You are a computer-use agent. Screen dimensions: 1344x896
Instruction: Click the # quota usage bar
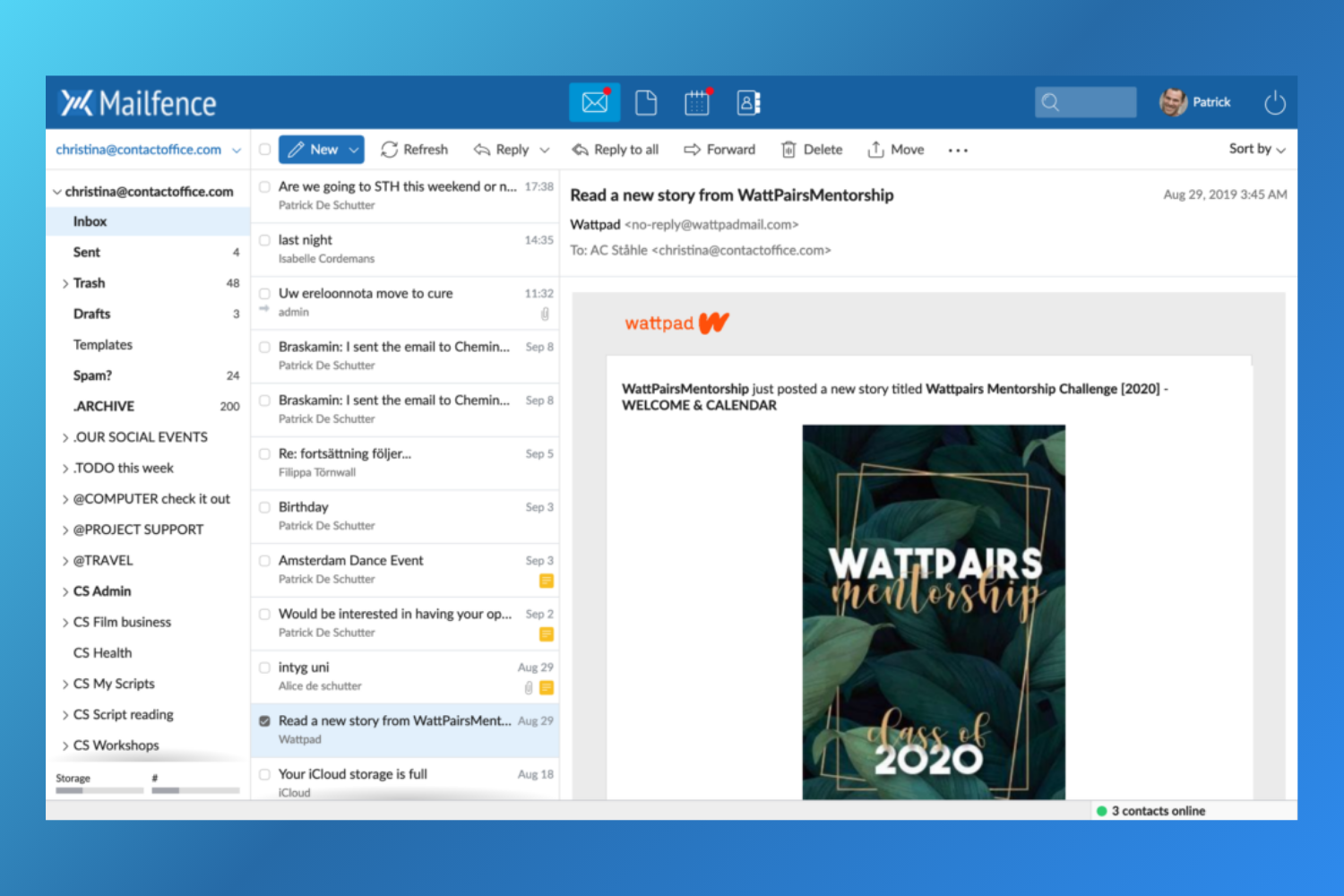pos(195,790)
